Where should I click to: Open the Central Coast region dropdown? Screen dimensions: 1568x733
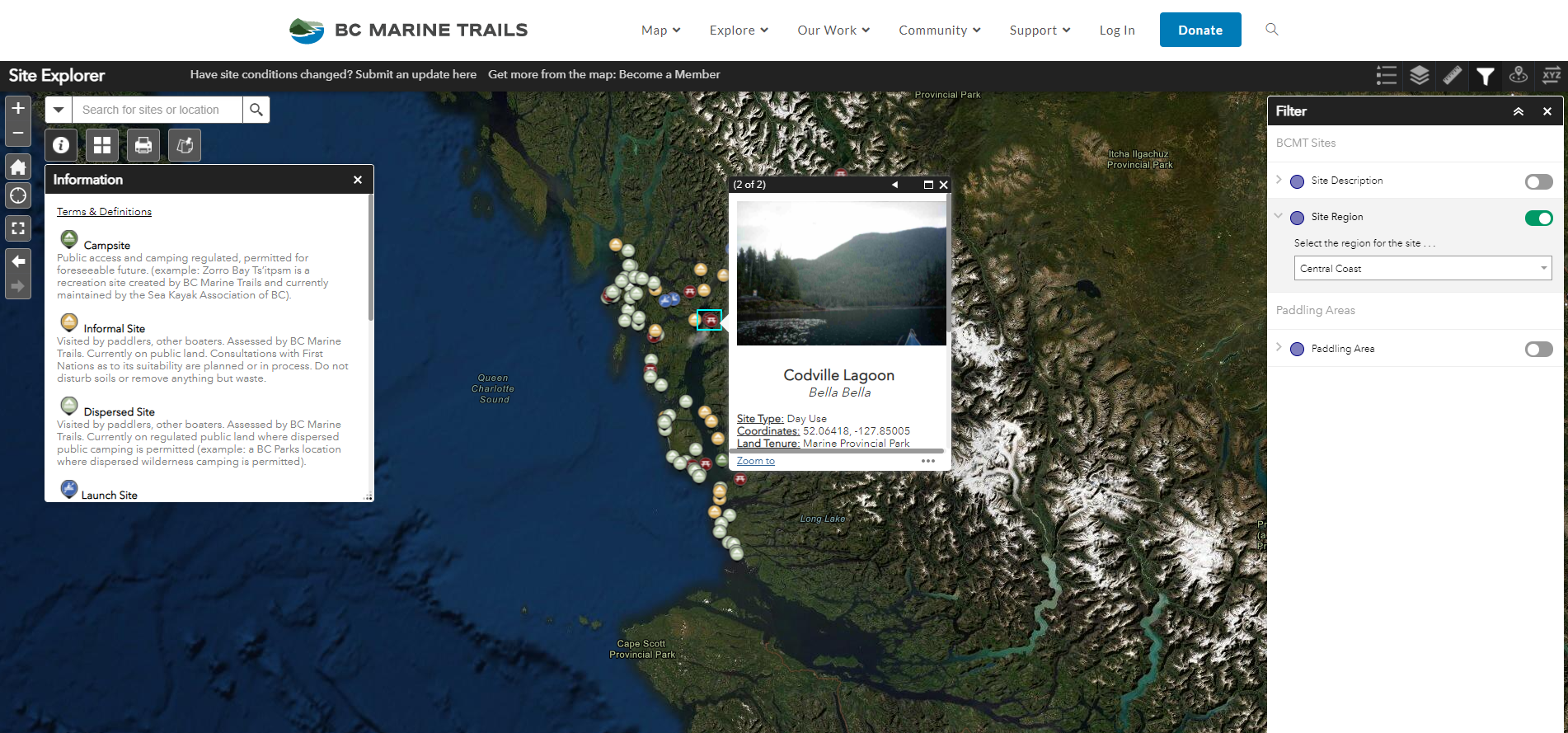pyautogui.click(x=1422, y=268)
